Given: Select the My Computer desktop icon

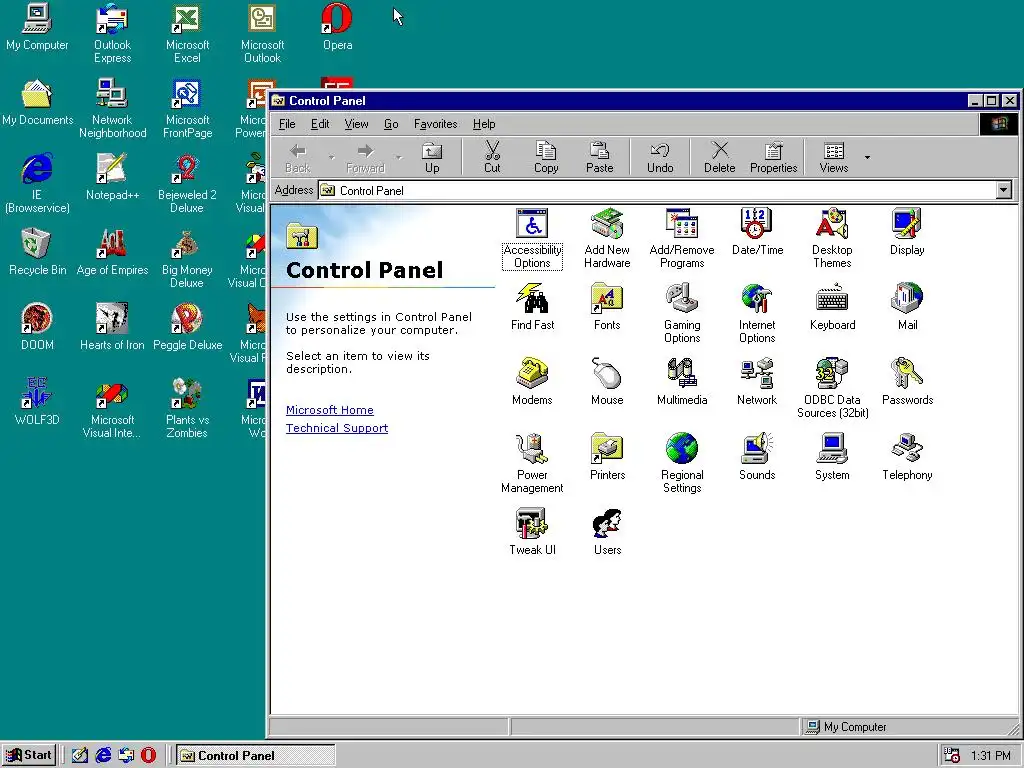Looking at the screenshot, I should pyautogui.click(x=37, y=27).
